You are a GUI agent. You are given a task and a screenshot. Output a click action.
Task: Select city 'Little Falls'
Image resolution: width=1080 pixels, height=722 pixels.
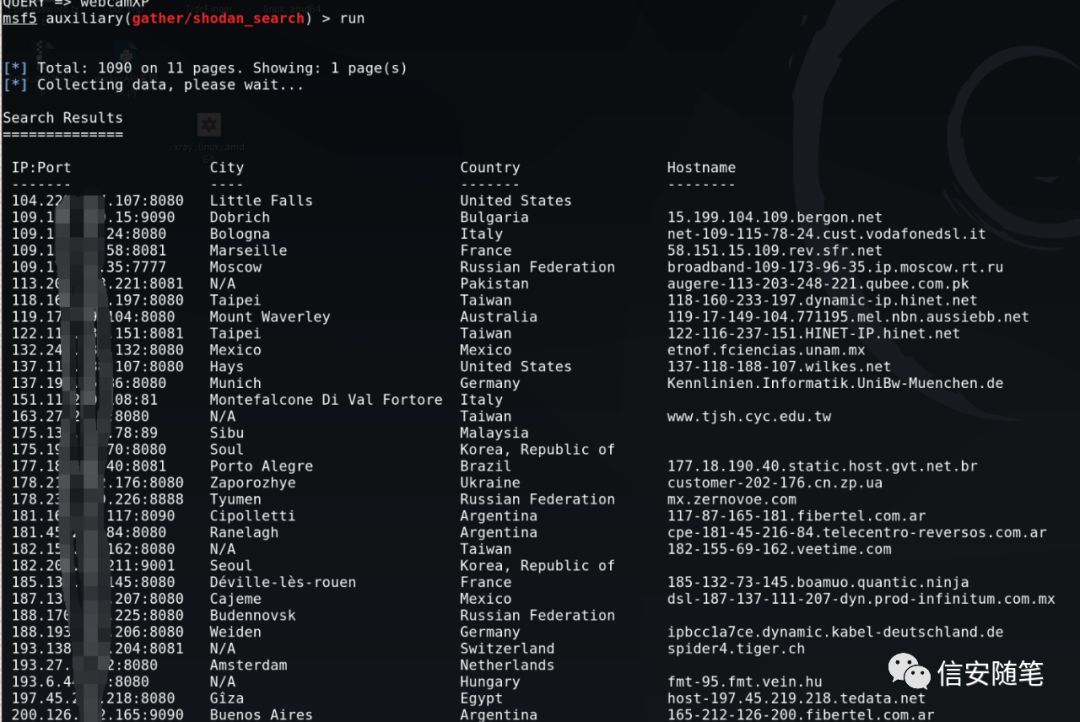click(x=261, y=200)
